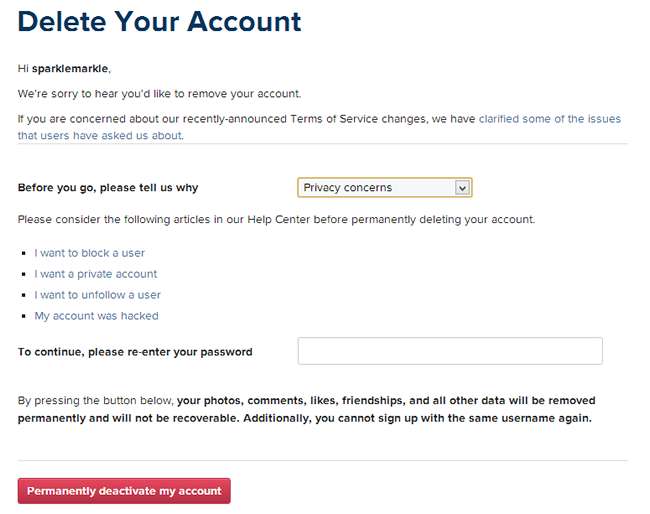This screenshot has height=514, width=650.
Task: Click the 'Please consider the following articles' text
Action: click(x=275, y=219)
